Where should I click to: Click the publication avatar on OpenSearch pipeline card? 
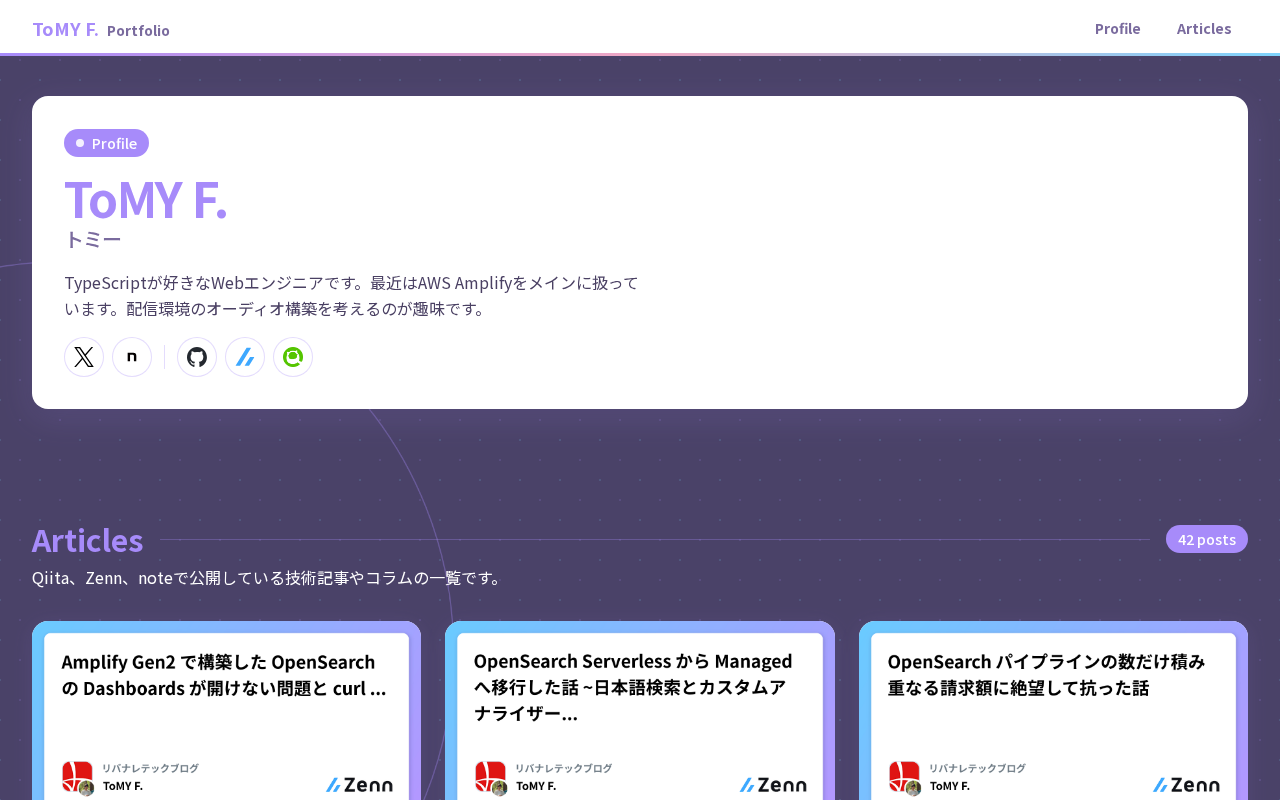point(904,777)
